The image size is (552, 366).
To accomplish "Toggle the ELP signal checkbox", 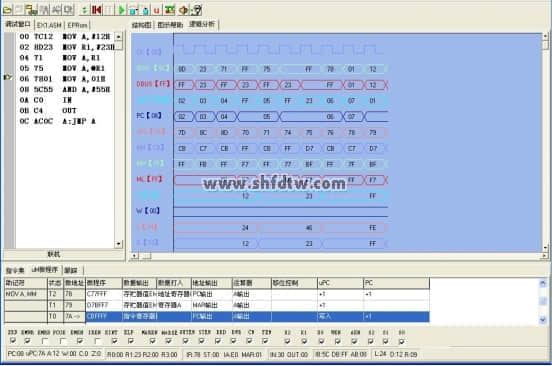I will (x=131, y=341).
